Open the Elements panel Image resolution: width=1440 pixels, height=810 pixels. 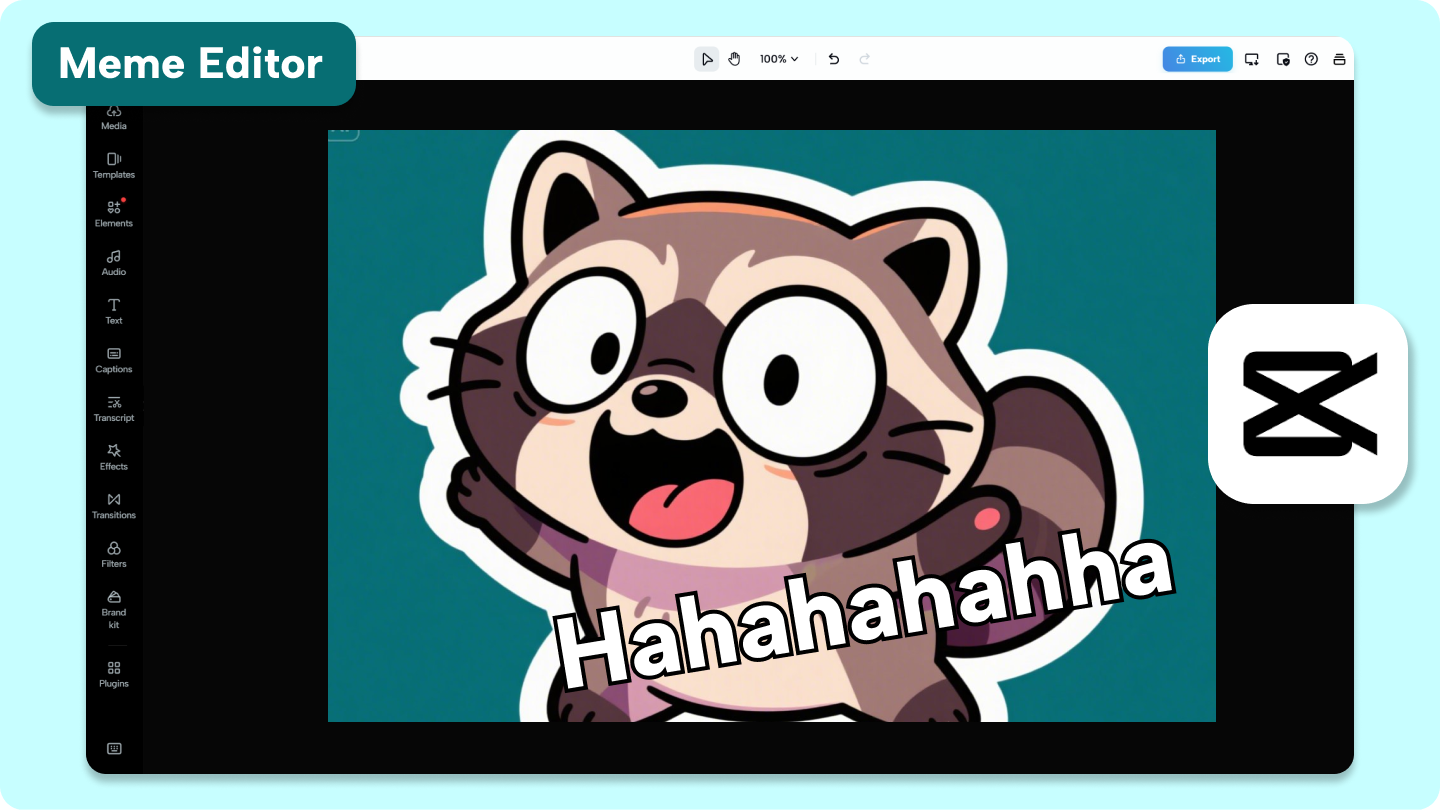coord(114,214)
